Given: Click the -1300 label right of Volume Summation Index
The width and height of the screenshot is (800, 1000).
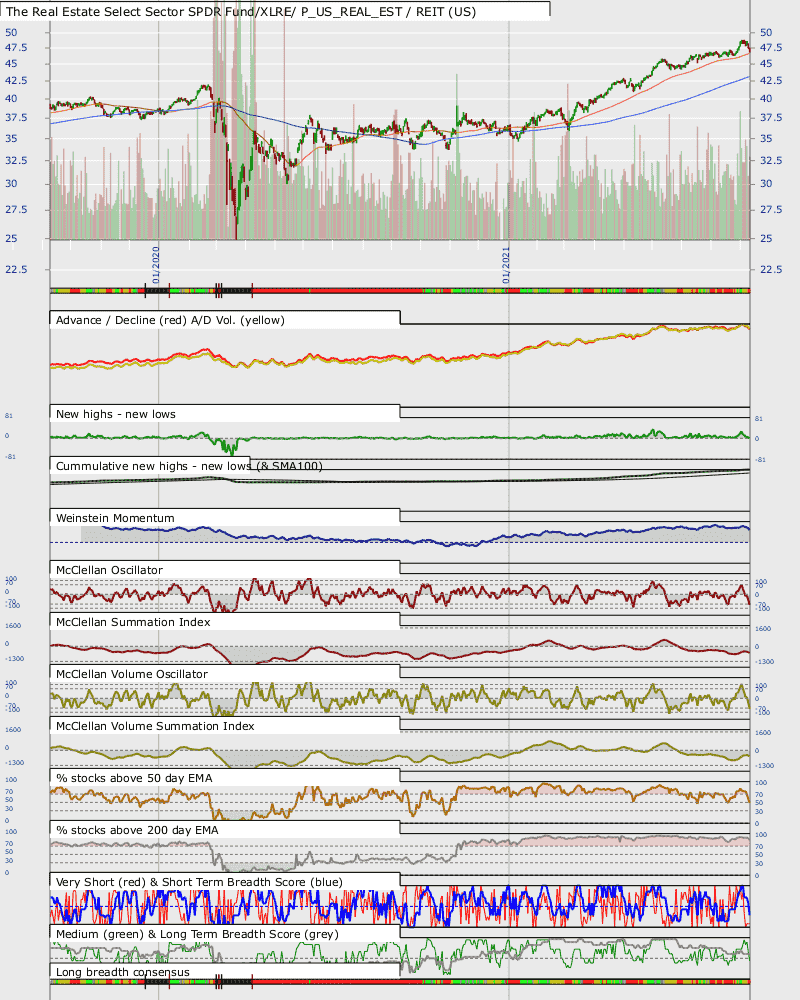Looking at the screenshot, I should [x=765, y=765].
